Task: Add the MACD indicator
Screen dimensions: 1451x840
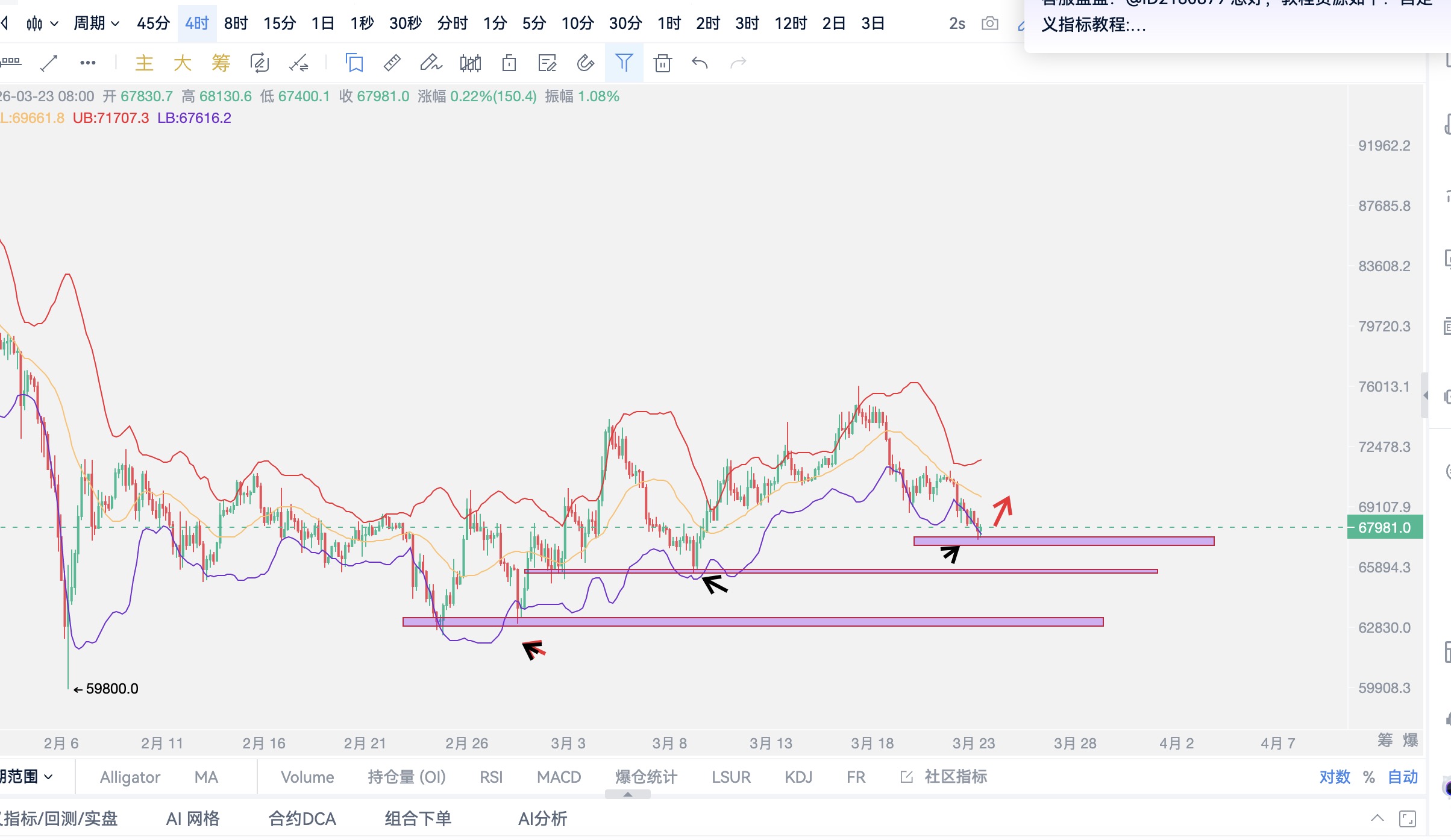Action: [x=559, y=777]
